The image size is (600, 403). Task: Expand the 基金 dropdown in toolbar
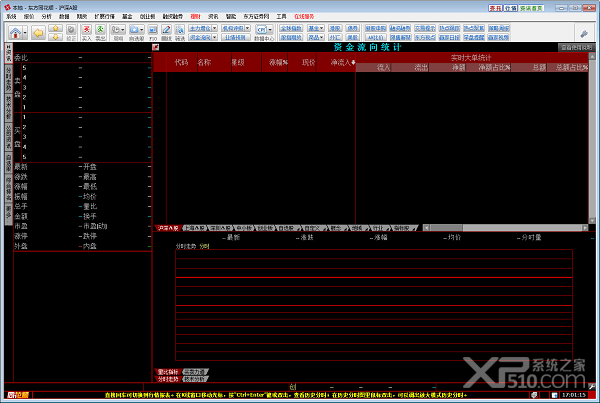pyautogui.click(x=316, y=28)
